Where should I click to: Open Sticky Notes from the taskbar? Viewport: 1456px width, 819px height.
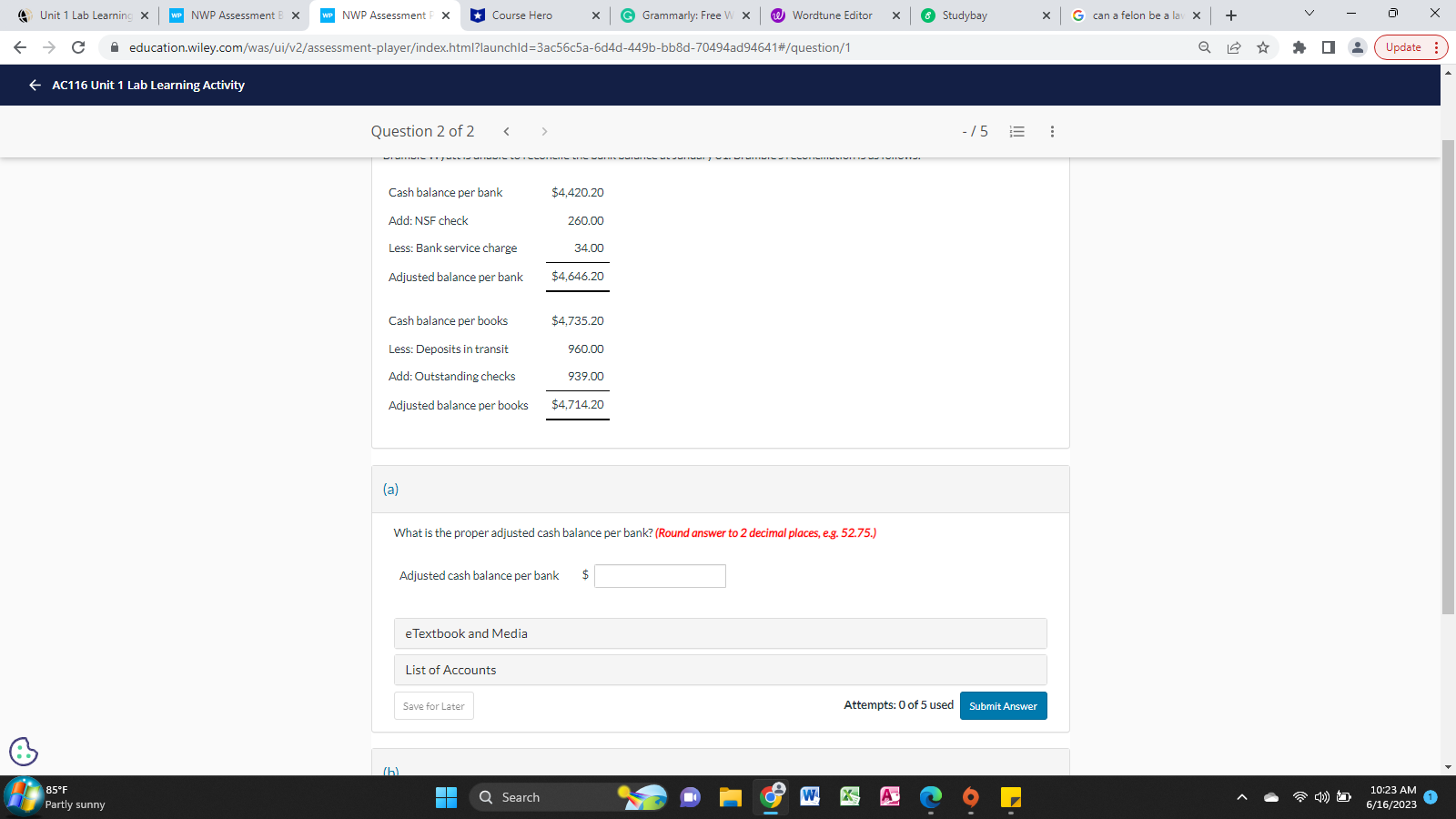(x=1010, y=797)
